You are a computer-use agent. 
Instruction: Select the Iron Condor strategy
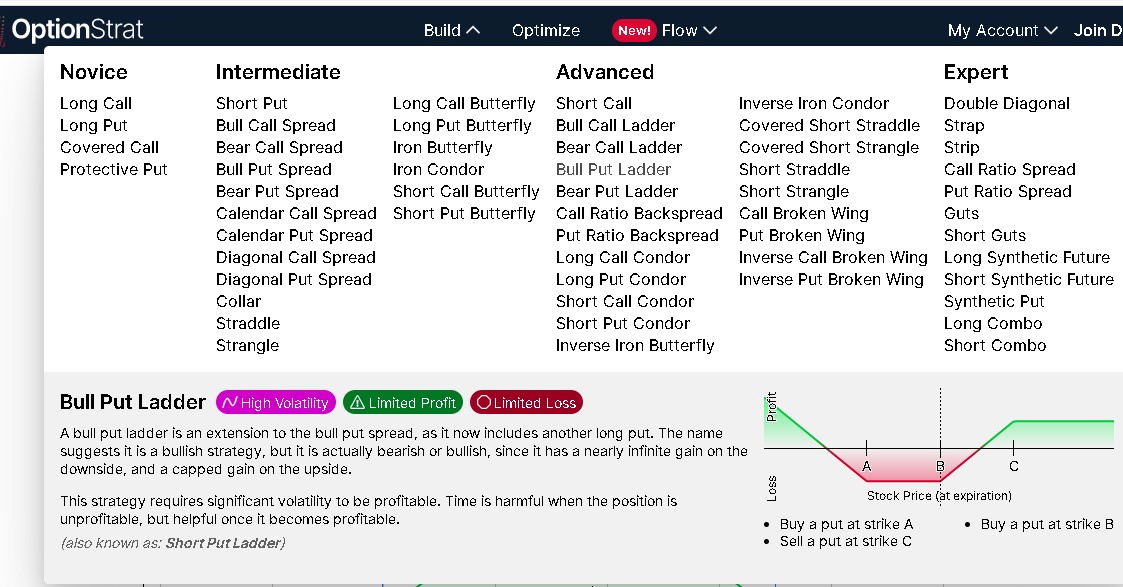[438, 169]
